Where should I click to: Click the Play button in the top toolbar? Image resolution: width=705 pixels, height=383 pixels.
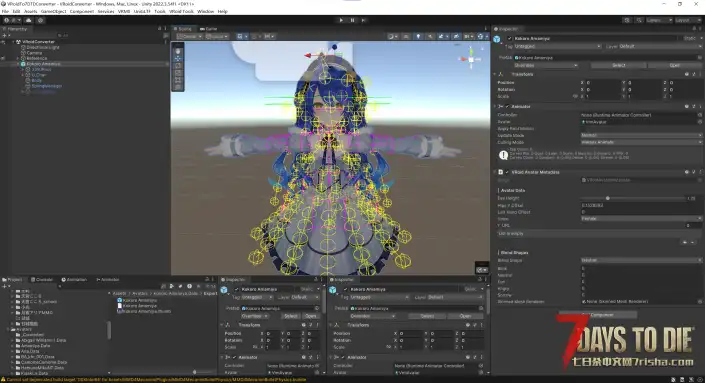coord(341,20)
